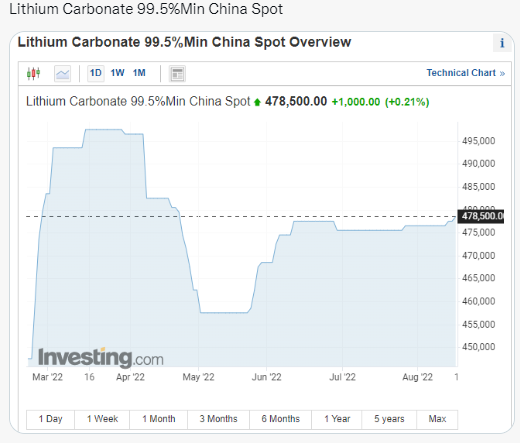Show the 6 Months range
520x443 pixels.
(280, 419)
